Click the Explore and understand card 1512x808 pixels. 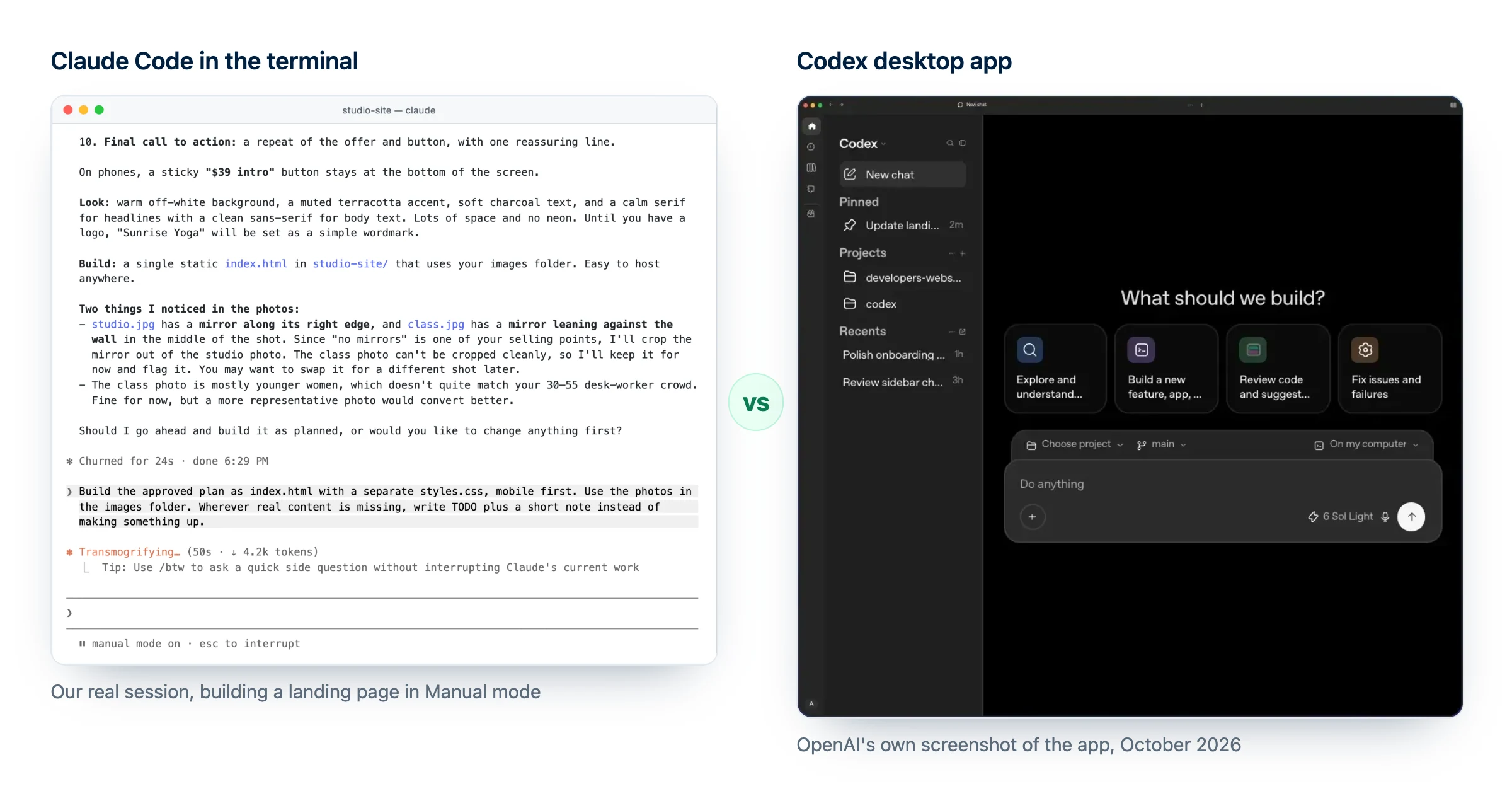[1055, 369]
